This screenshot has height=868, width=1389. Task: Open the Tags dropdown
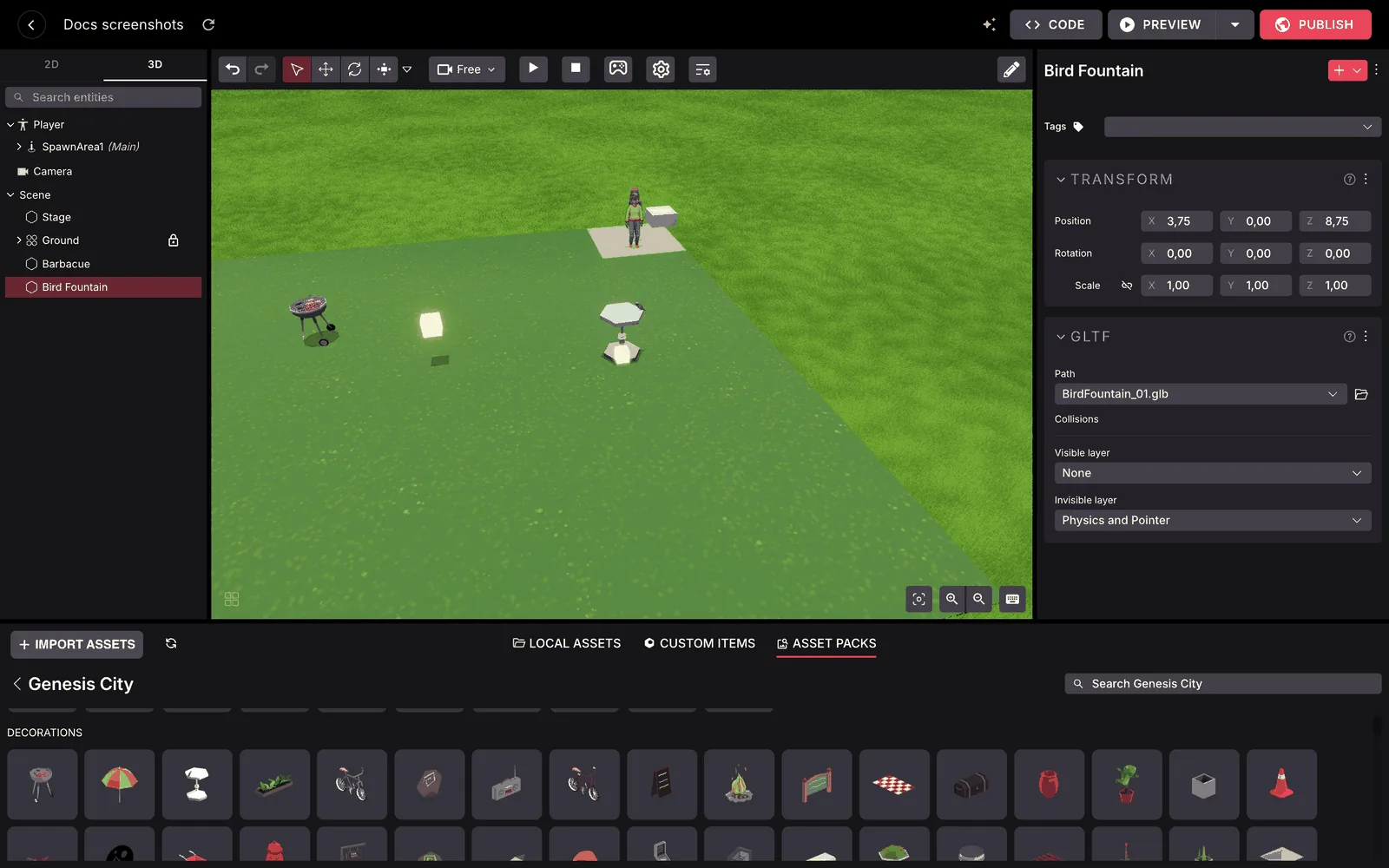(x=1242, y=127)
